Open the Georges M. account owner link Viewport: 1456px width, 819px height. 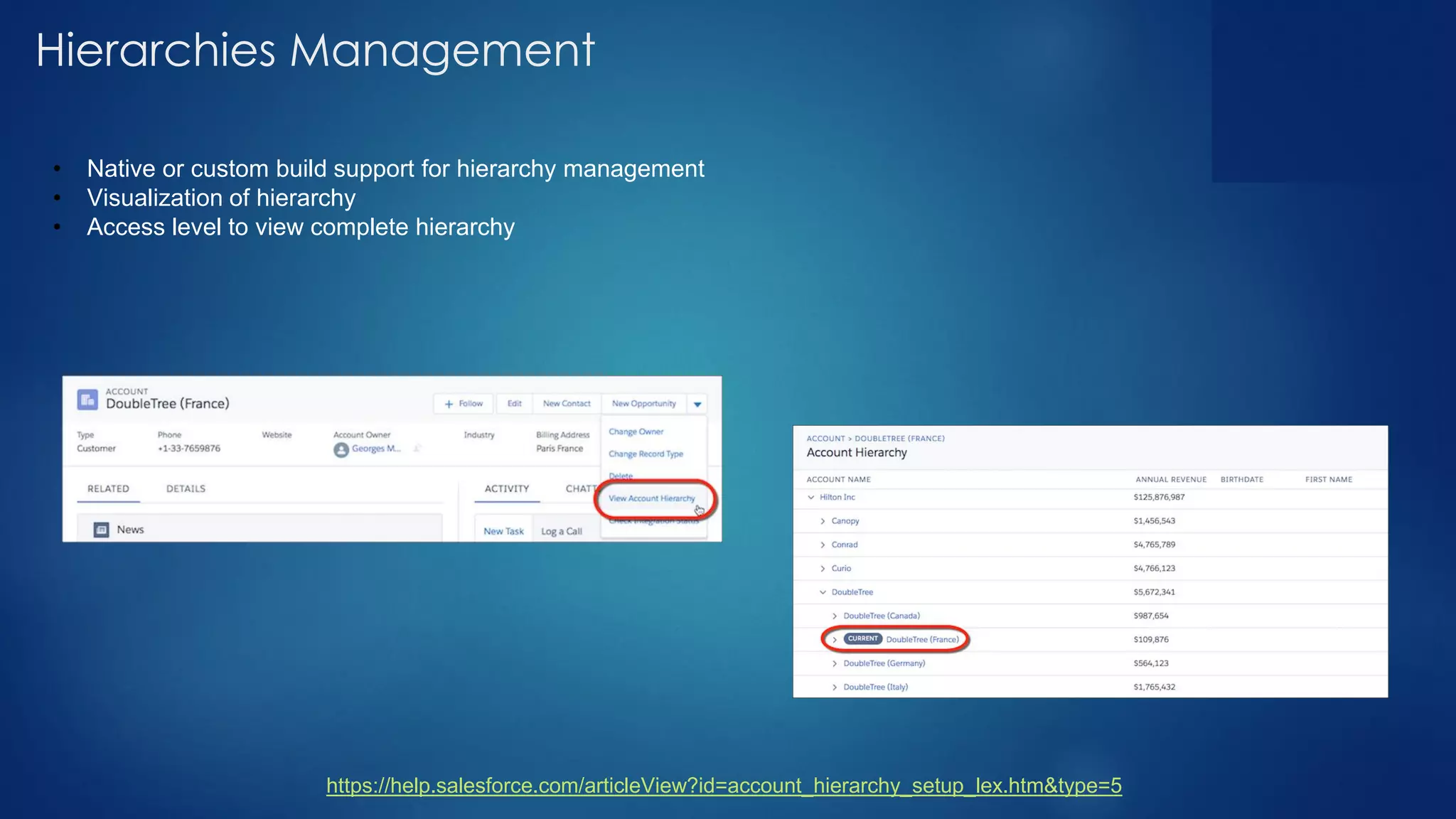[x=376, y=449]
